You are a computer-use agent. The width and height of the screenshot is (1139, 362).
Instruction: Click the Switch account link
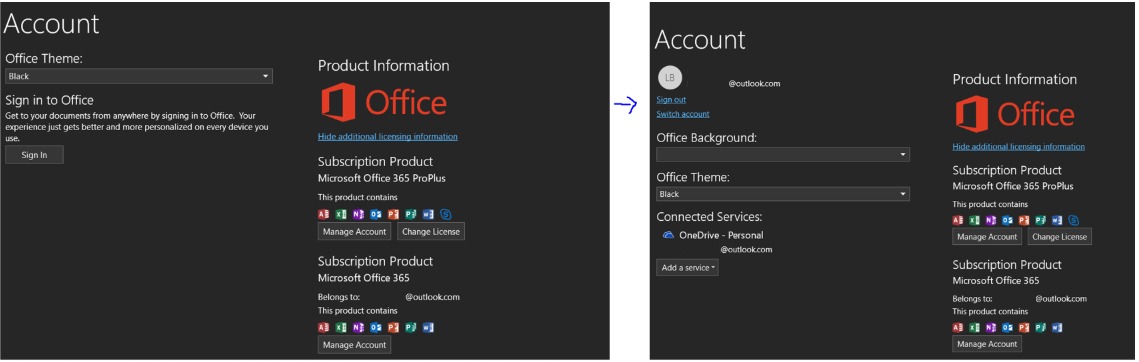click(x=683, y=114)
